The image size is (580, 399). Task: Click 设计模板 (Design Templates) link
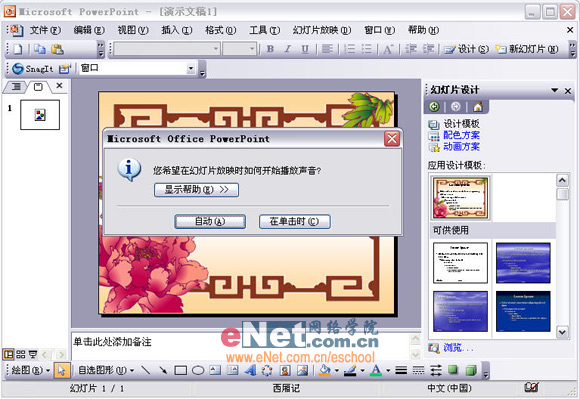coord(461,124)
